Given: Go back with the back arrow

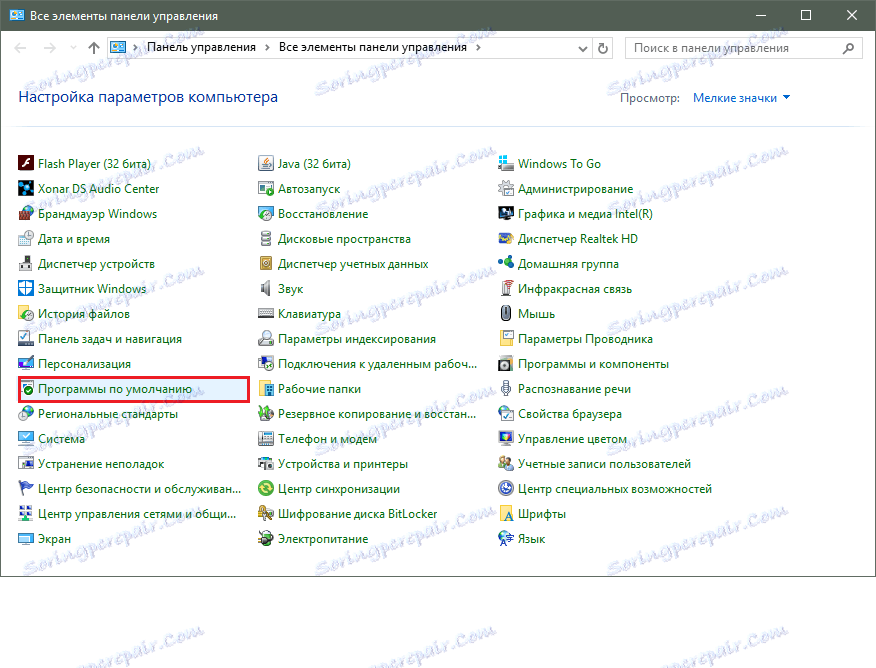Looking at the screenshot, I should tap(20, 48).
